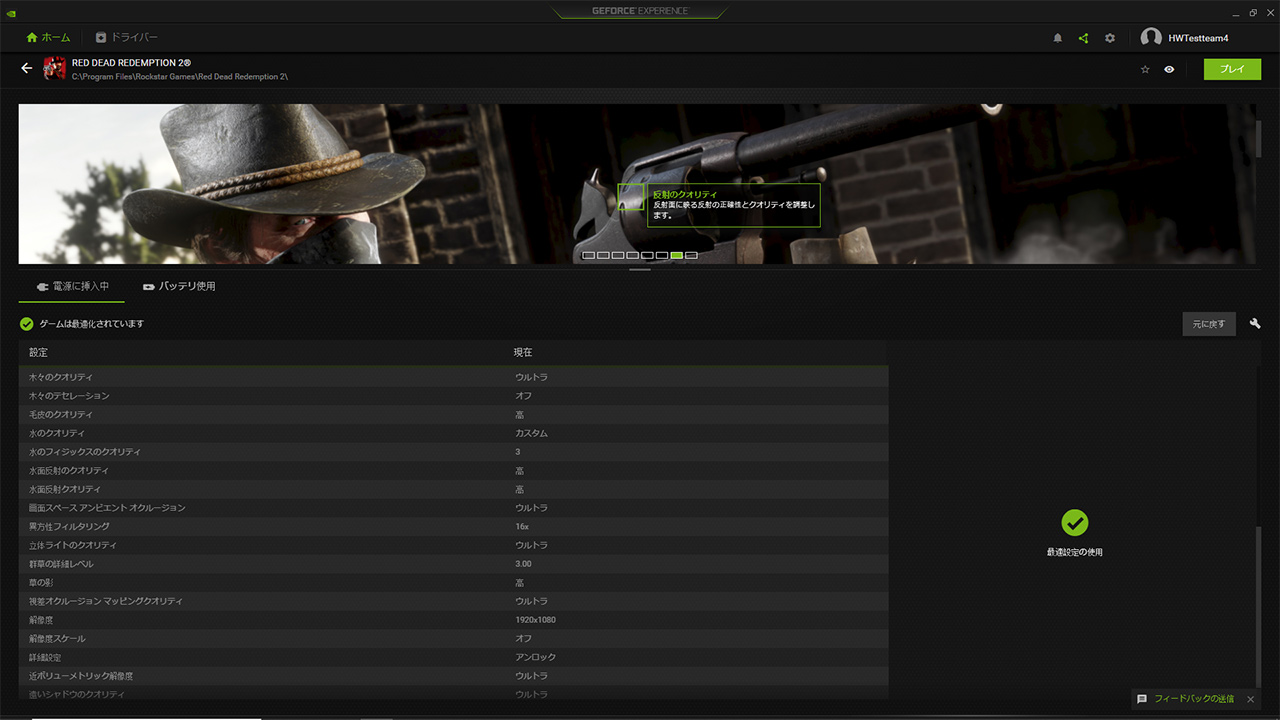Viewport: 1280px width, 720px height.
Task: Click the green optimized status checkmark
Action: (27, 324)
